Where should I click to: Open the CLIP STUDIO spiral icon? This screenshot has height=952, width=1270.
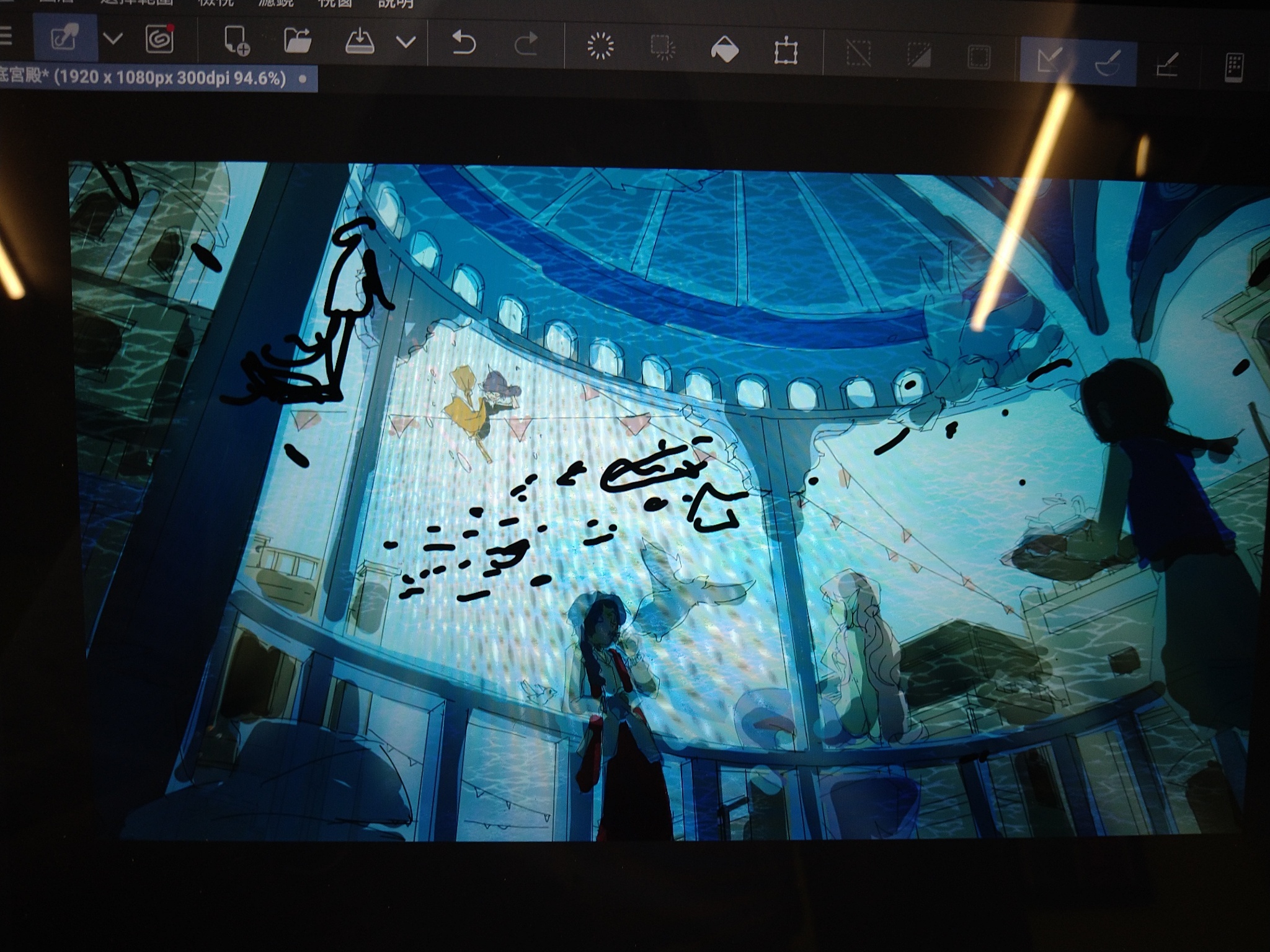[160, 40]
